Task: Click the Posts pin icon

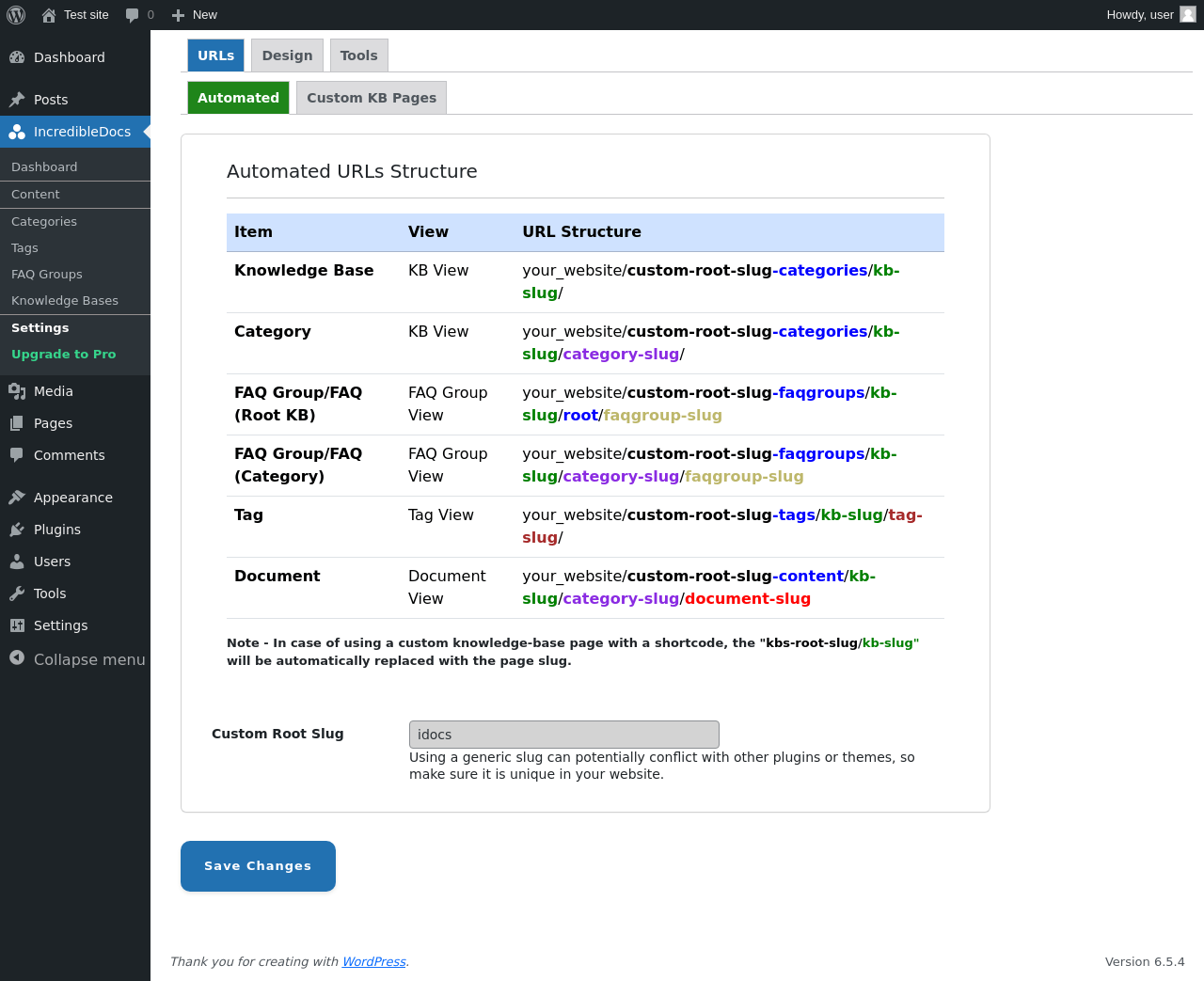Action: pos(17,100)
